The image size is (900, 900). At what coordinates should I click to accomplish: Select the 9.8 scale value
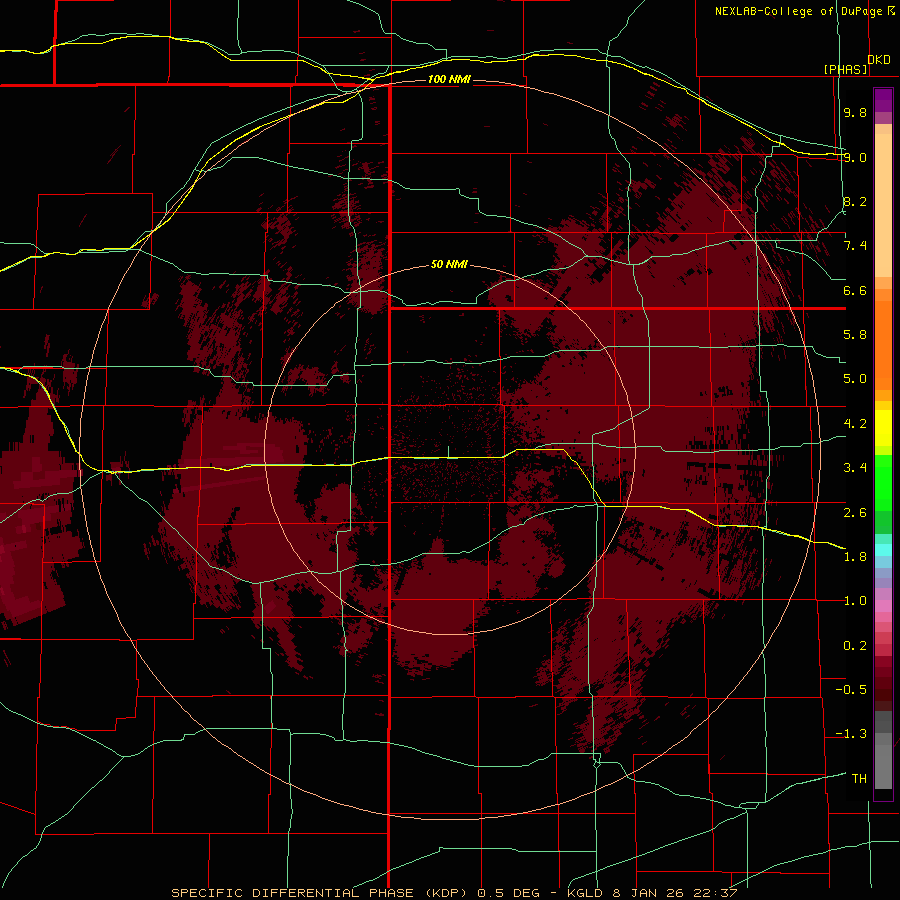click(x=855, y=112)
